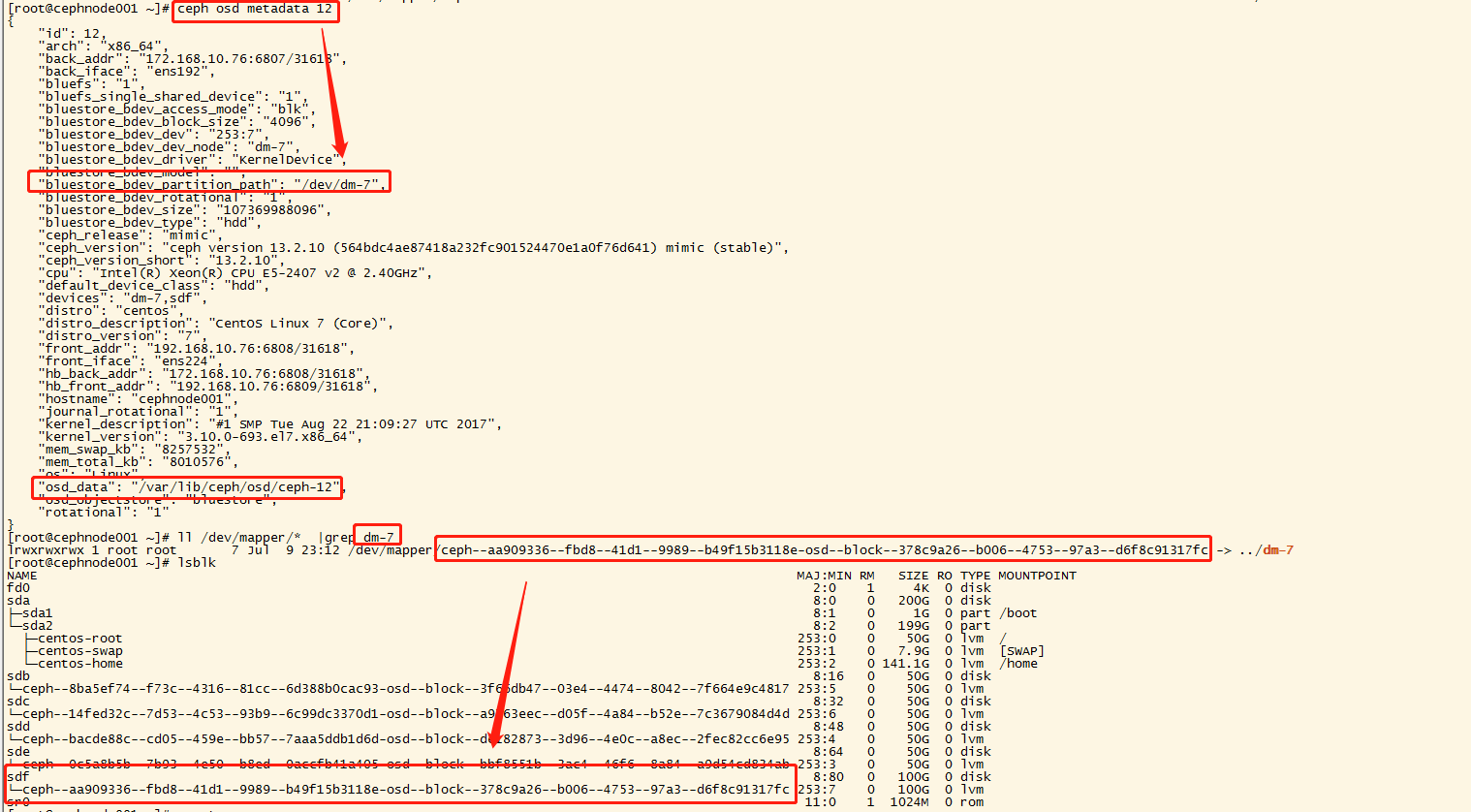Select the ceph--14fed32c volume under sdc
This screenshot has height=812, width=1471.
coord(406,714)
